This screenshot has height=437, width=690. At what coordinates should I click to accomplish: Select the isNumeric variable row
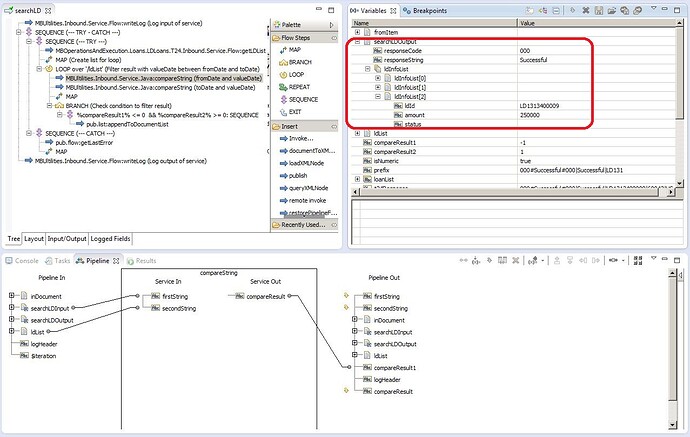[x=514, y=161]
